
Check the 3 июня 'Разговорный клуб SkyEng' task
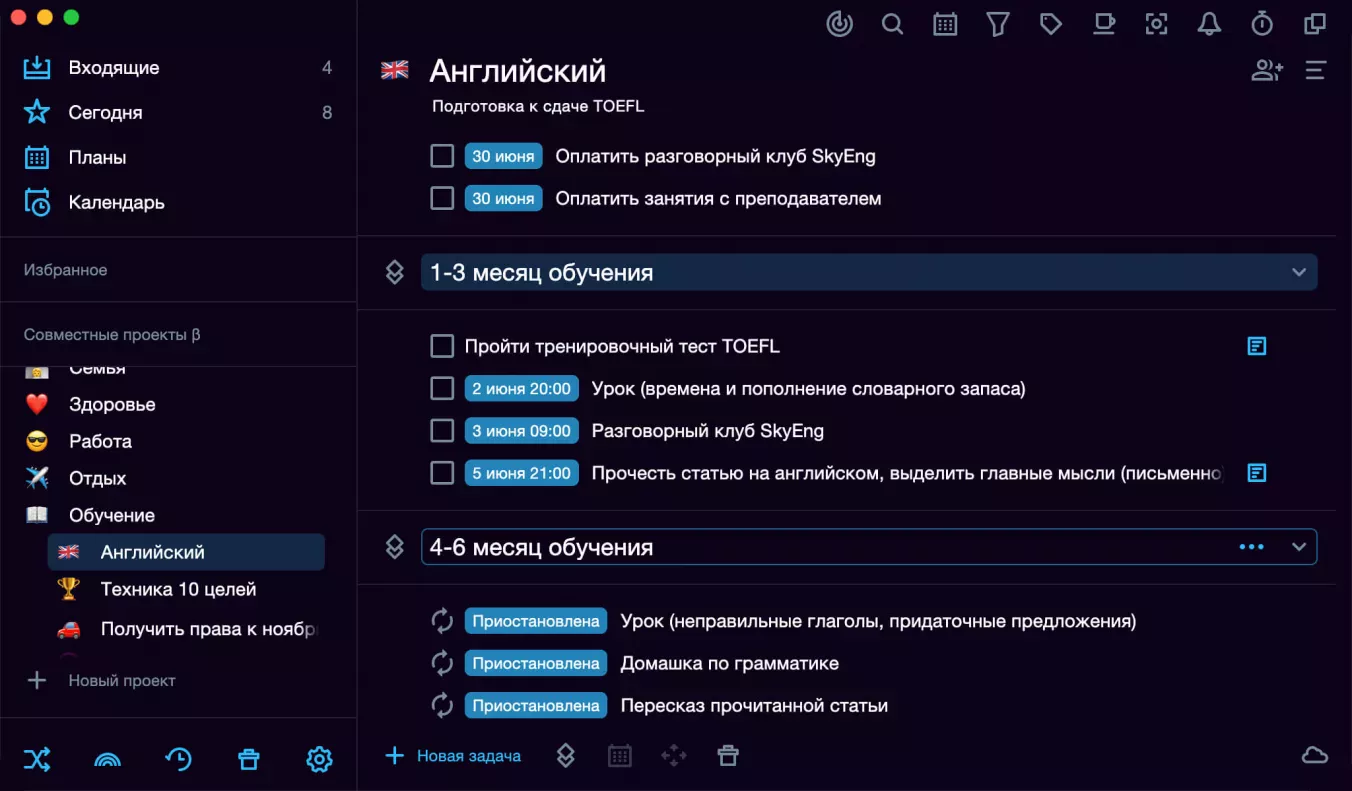pos(442,431)
